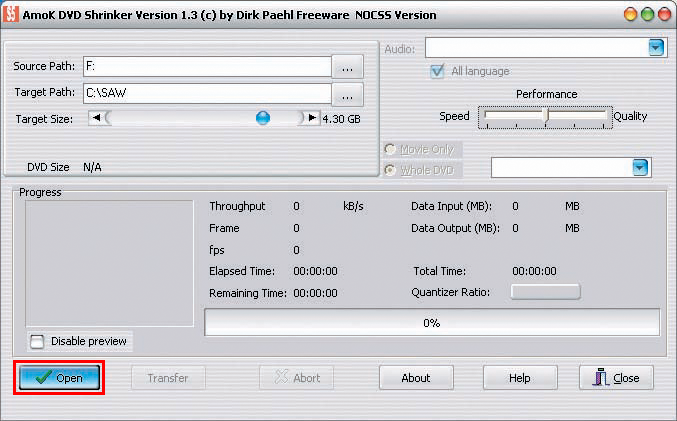Click the Elapsed Time 00:00:00 value
Viewport: 677px width, 421px height.
click(316, 271)
